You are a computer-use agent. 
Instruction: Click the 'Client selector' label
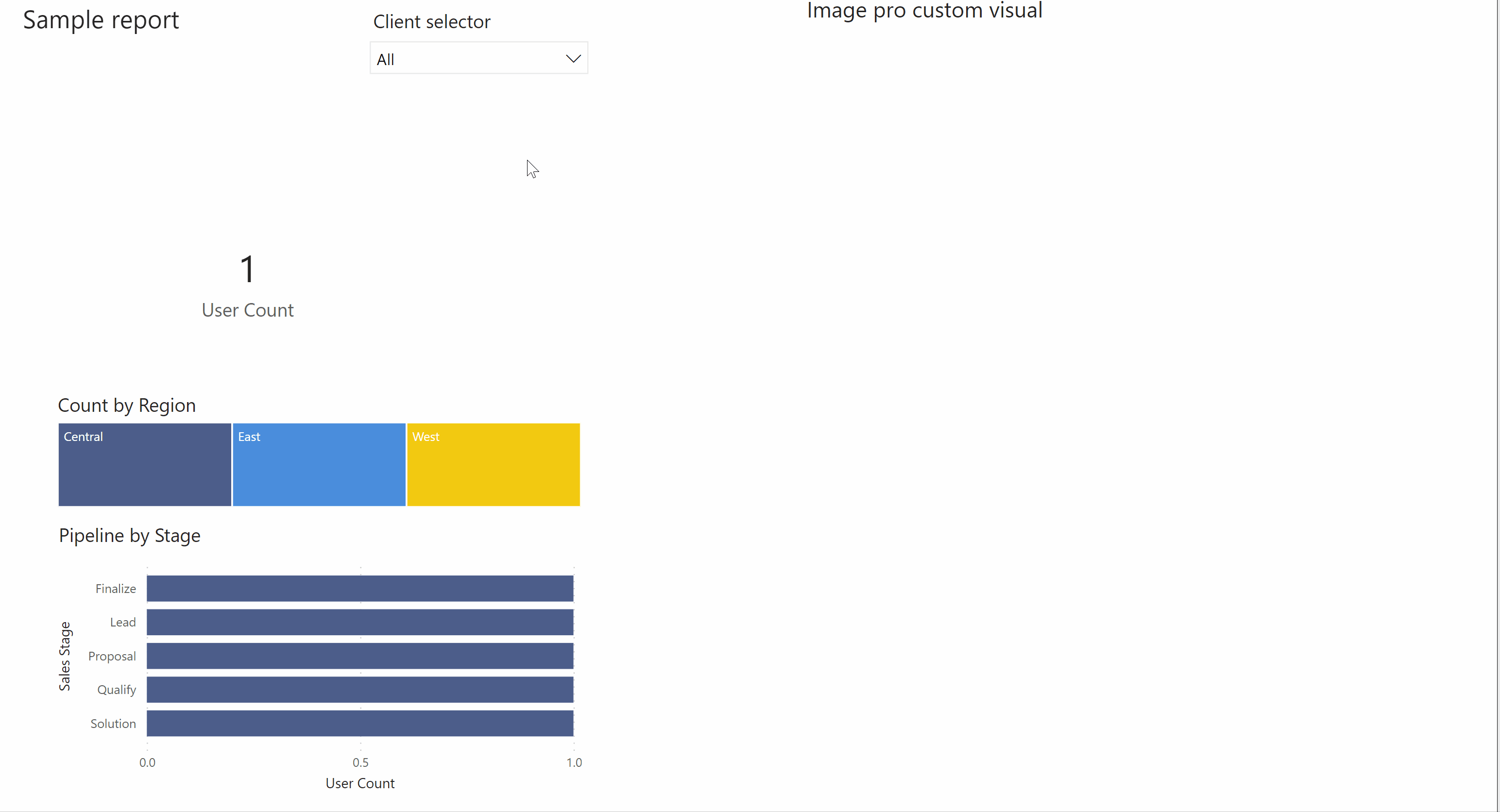[432, 21]
